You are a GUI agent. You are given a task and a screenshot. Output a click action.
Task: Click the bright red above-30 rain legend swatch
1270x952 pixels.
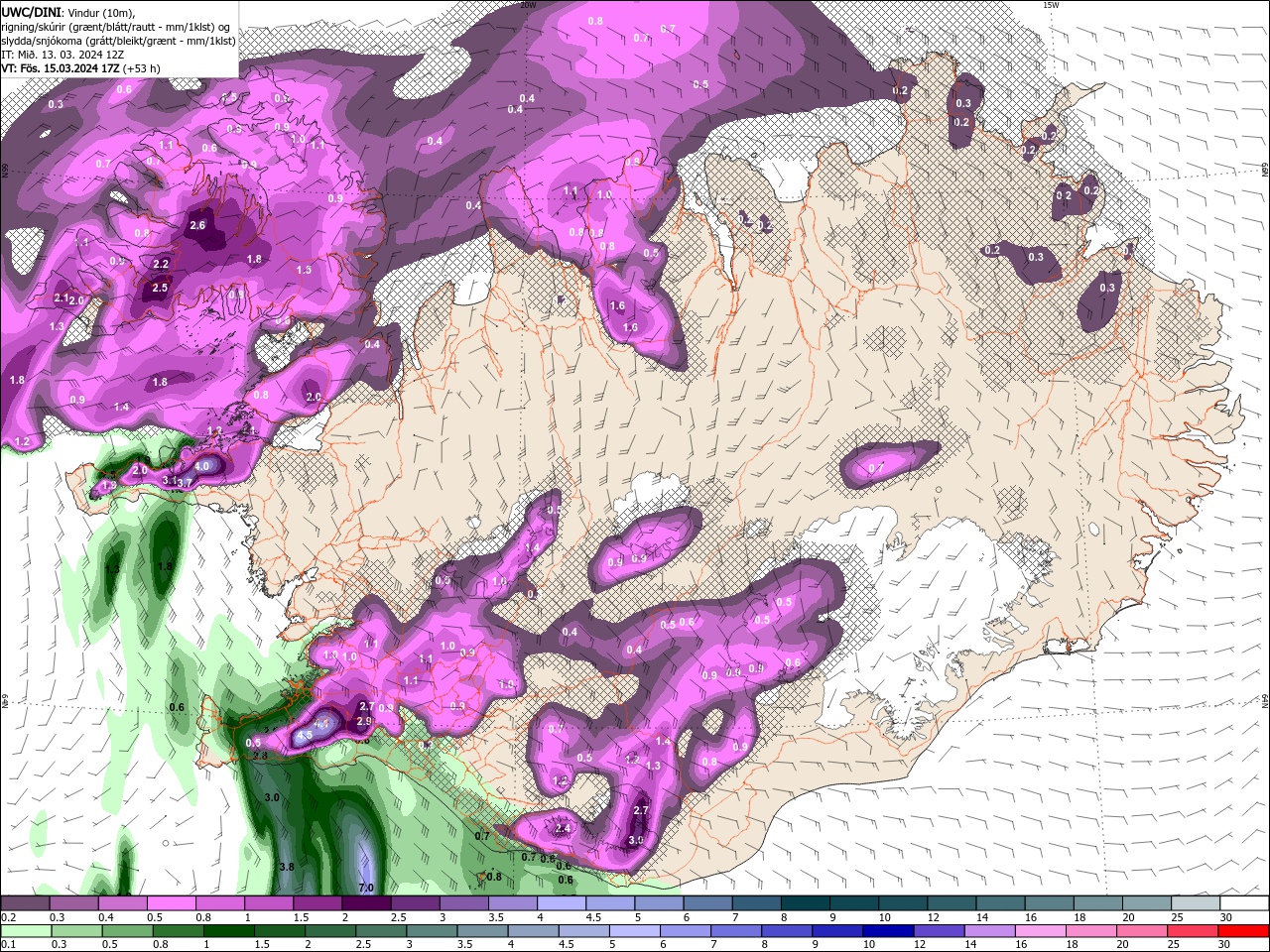[x=1244, y=930]
